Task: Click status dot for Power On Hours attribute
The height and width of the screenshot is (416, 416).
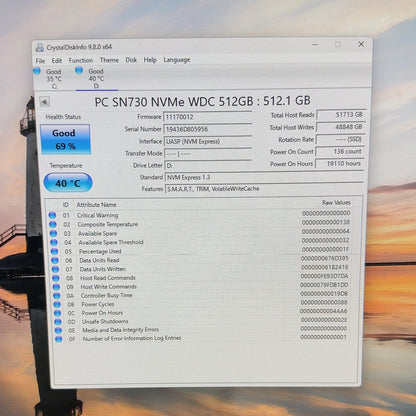Action: [x=57, y=313]
